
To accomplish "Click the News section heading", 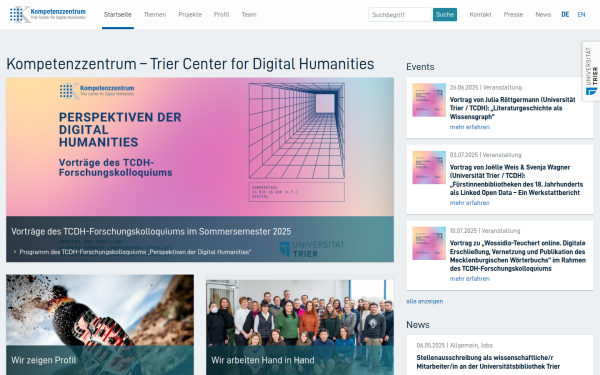I will 418,324.
